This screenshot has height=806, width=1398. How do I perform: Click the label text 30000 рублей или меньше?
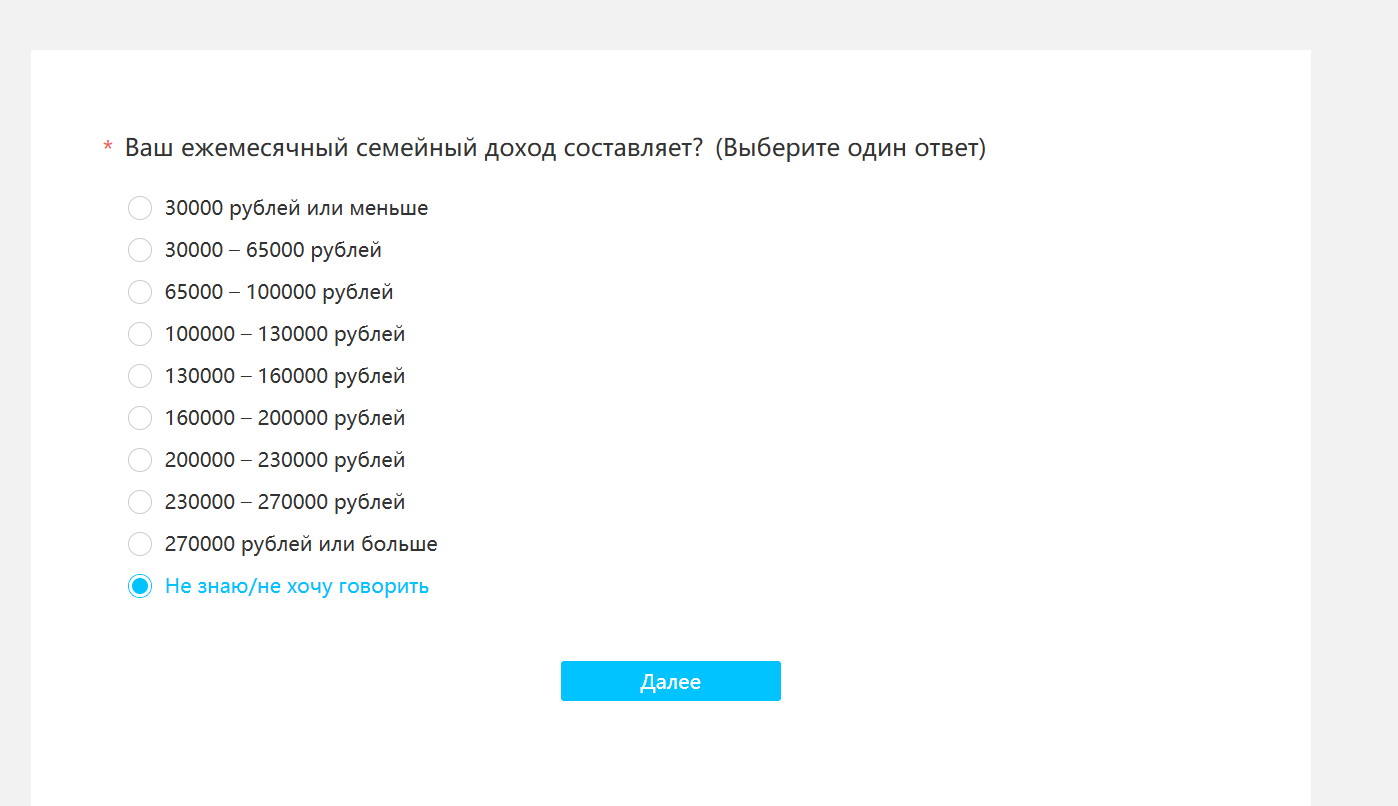click(296, 208)
